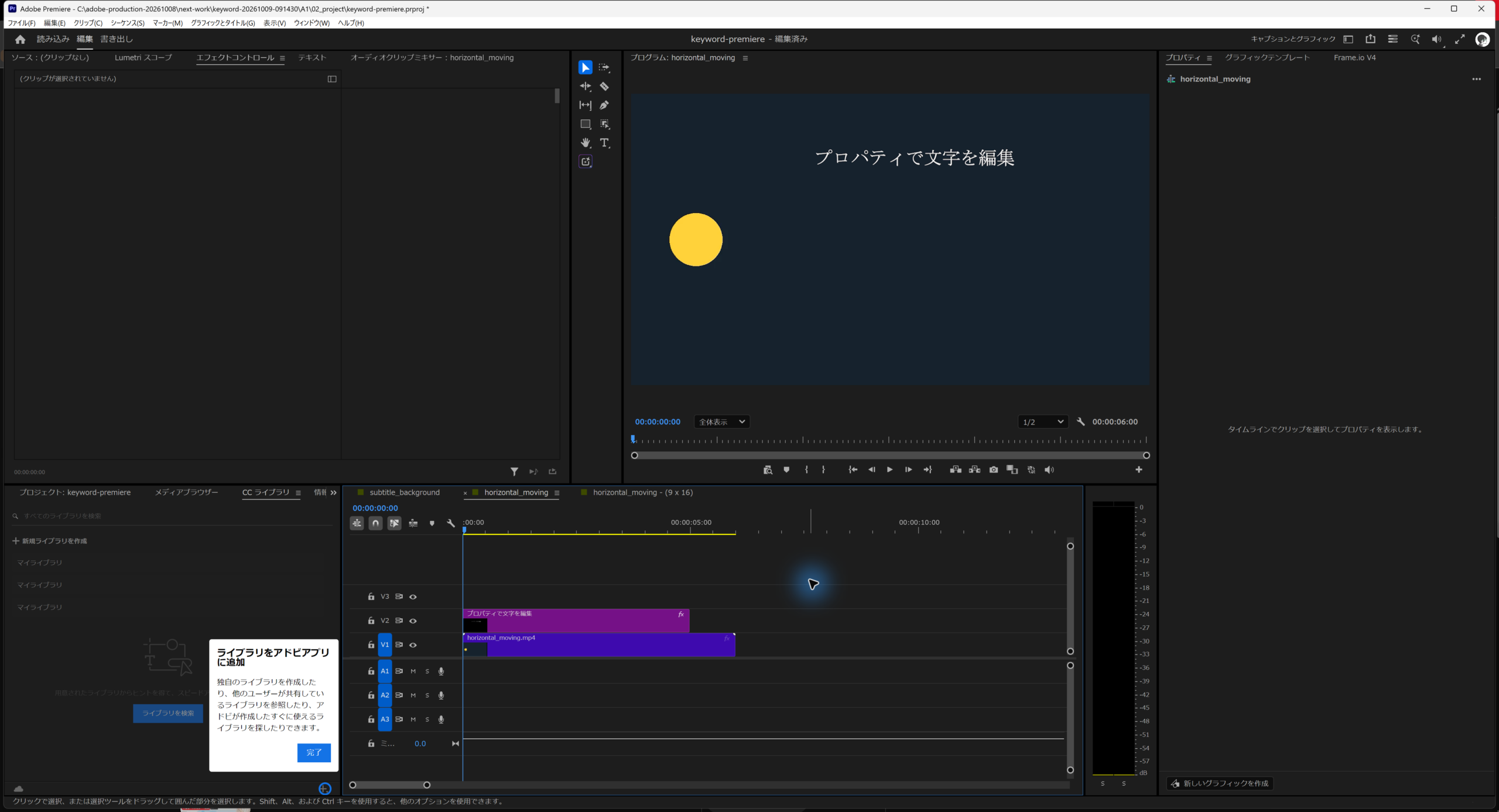
Task: Open the Properties panel more options menu
Action: (x=1477, y=79)
